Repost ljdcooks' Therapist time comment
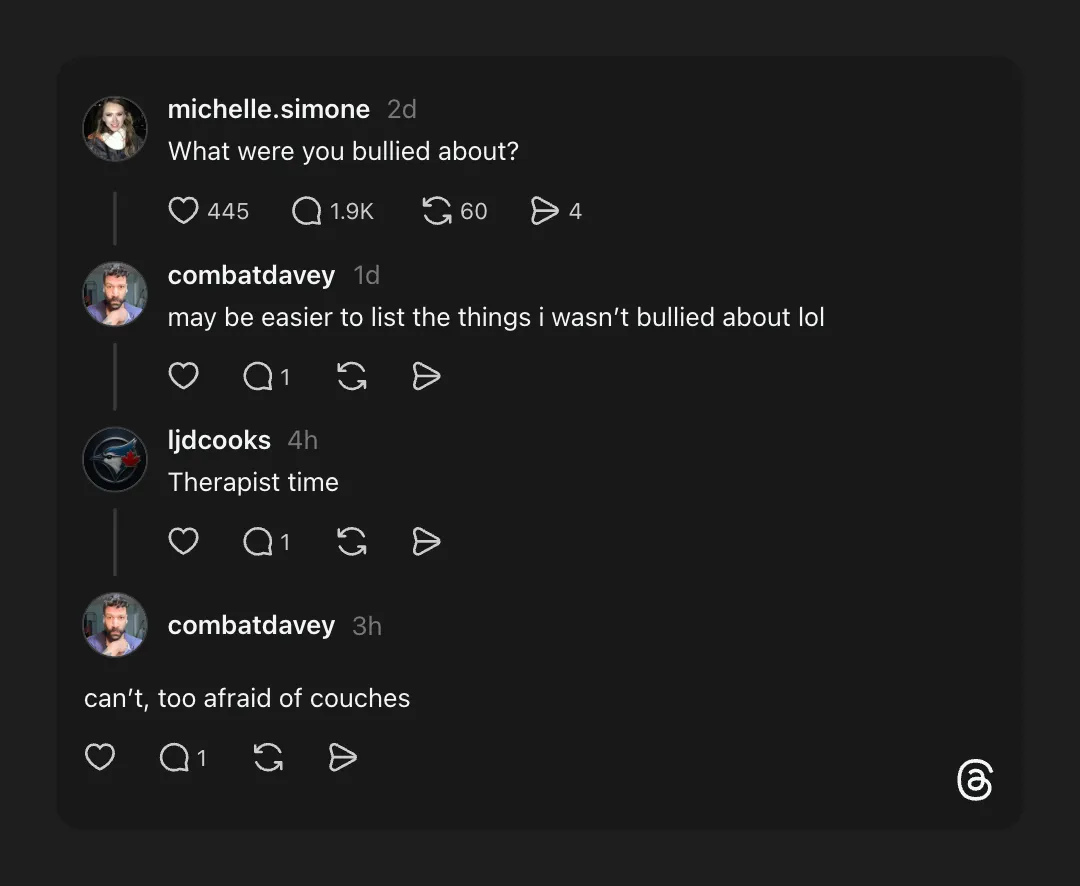 coord(351,541)
